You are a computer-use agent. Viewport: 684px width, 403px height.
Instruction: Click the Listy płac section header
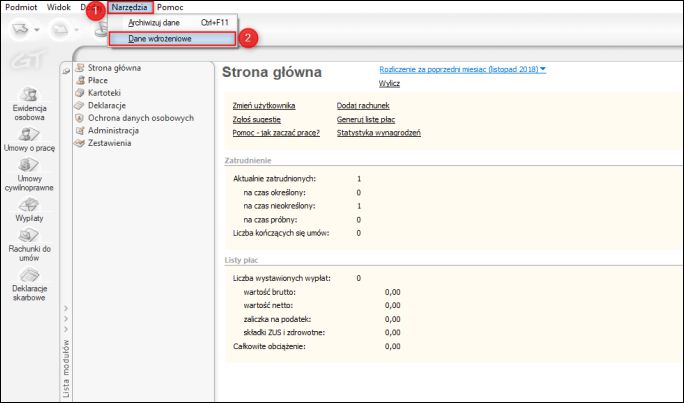click(241, 260)
